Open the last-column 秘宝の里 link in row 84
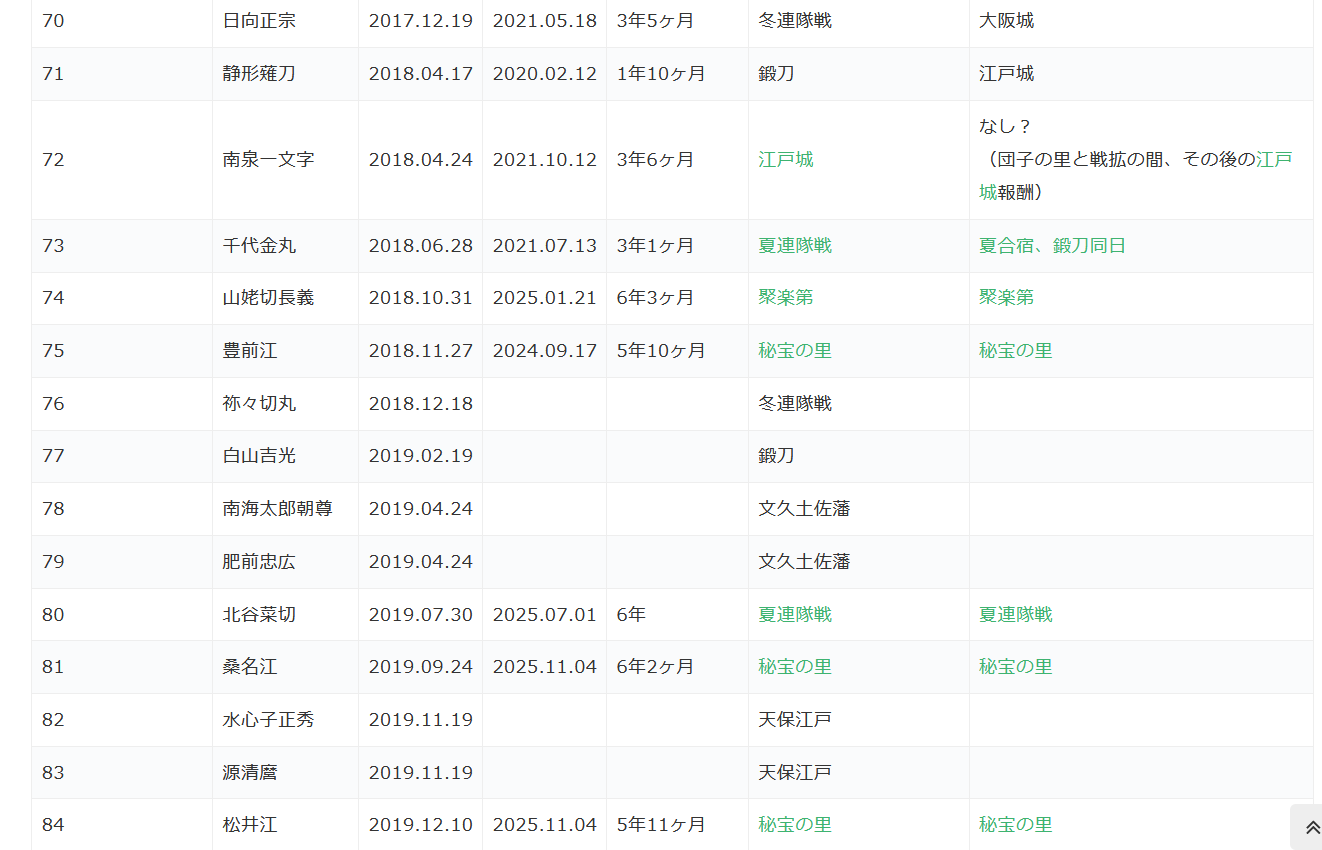The image size is (1322, 850). 1015,825
